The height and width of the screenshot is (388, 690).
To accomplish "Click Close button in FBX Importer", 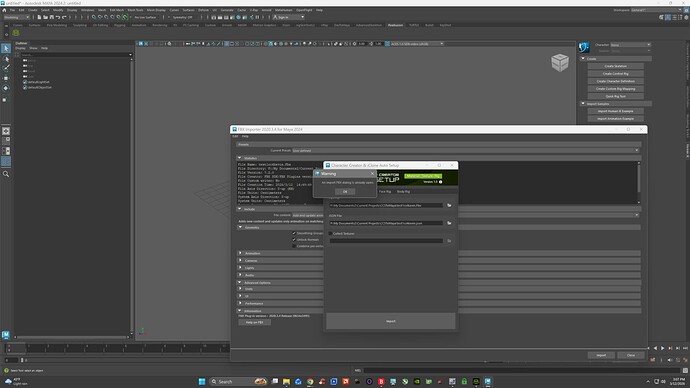I will coord(631,355).
